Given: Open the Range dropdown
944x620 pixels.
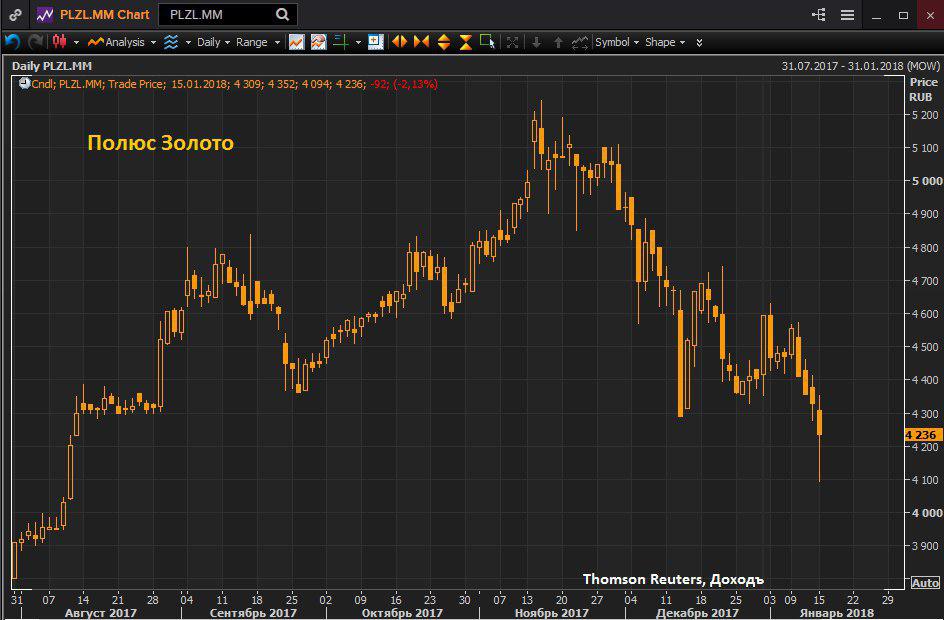Looking at the screenshot, I should 258,42.
